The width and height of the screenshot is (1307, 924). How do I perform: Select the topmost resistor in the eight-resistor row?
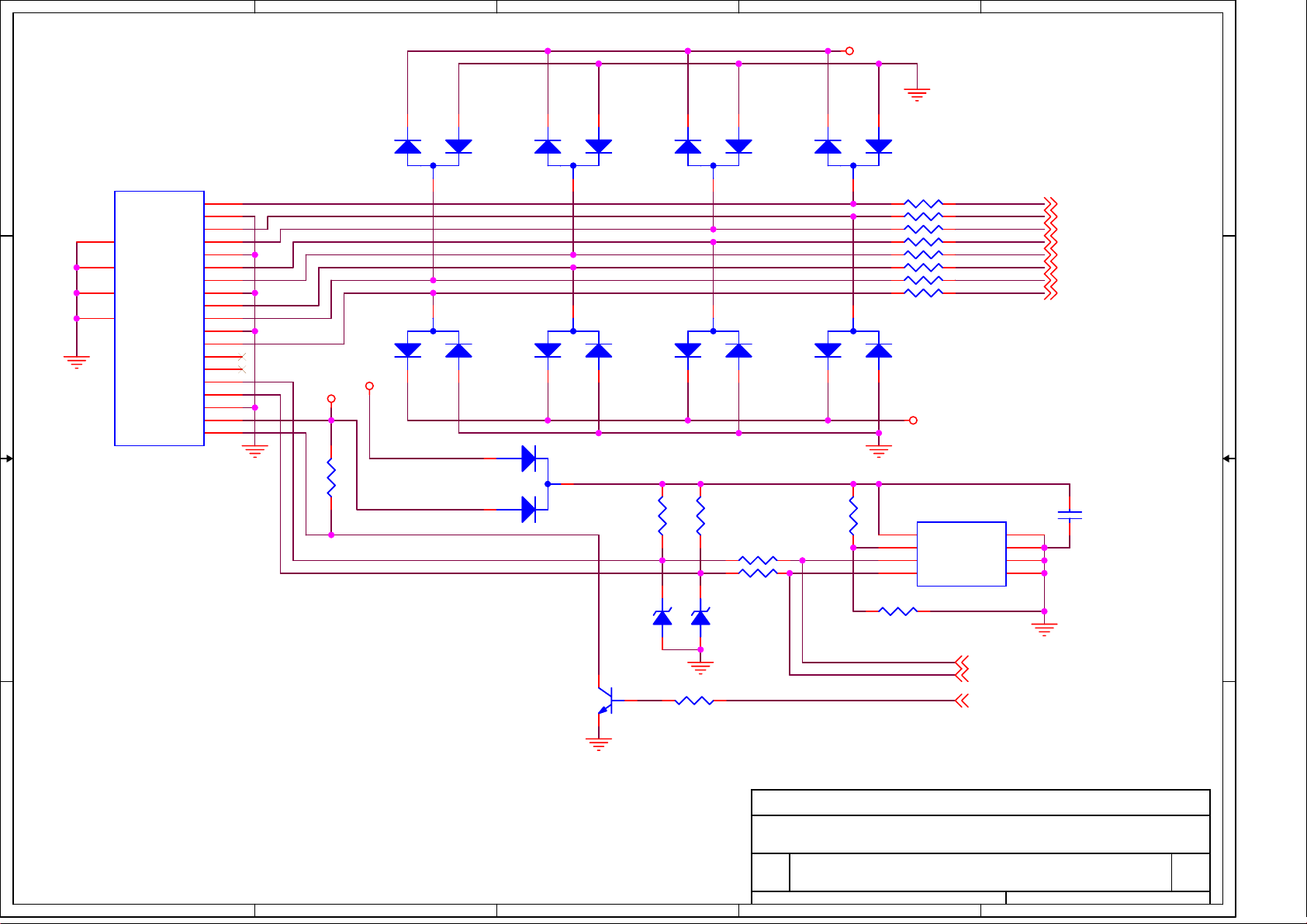click(924, 204)
